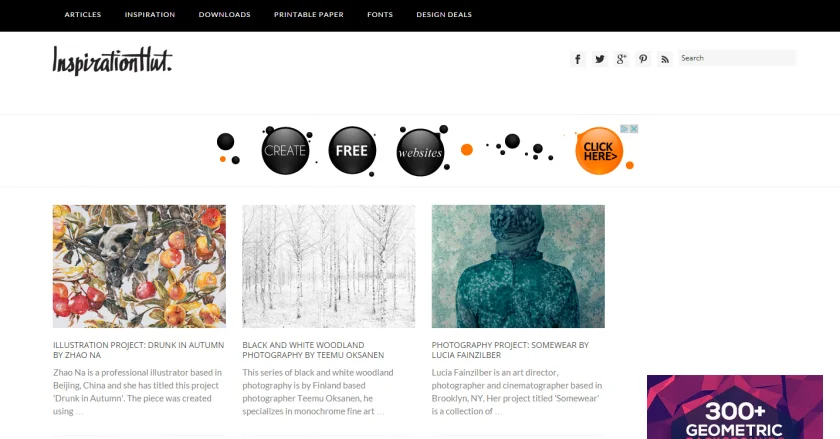The height and width of the screenshot is (439, 840).
Task: Open the Twitter social icon
Action: coord(599,59)
